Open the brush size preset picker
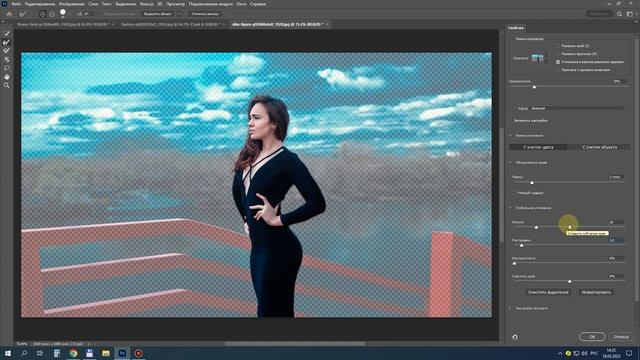 63,13
